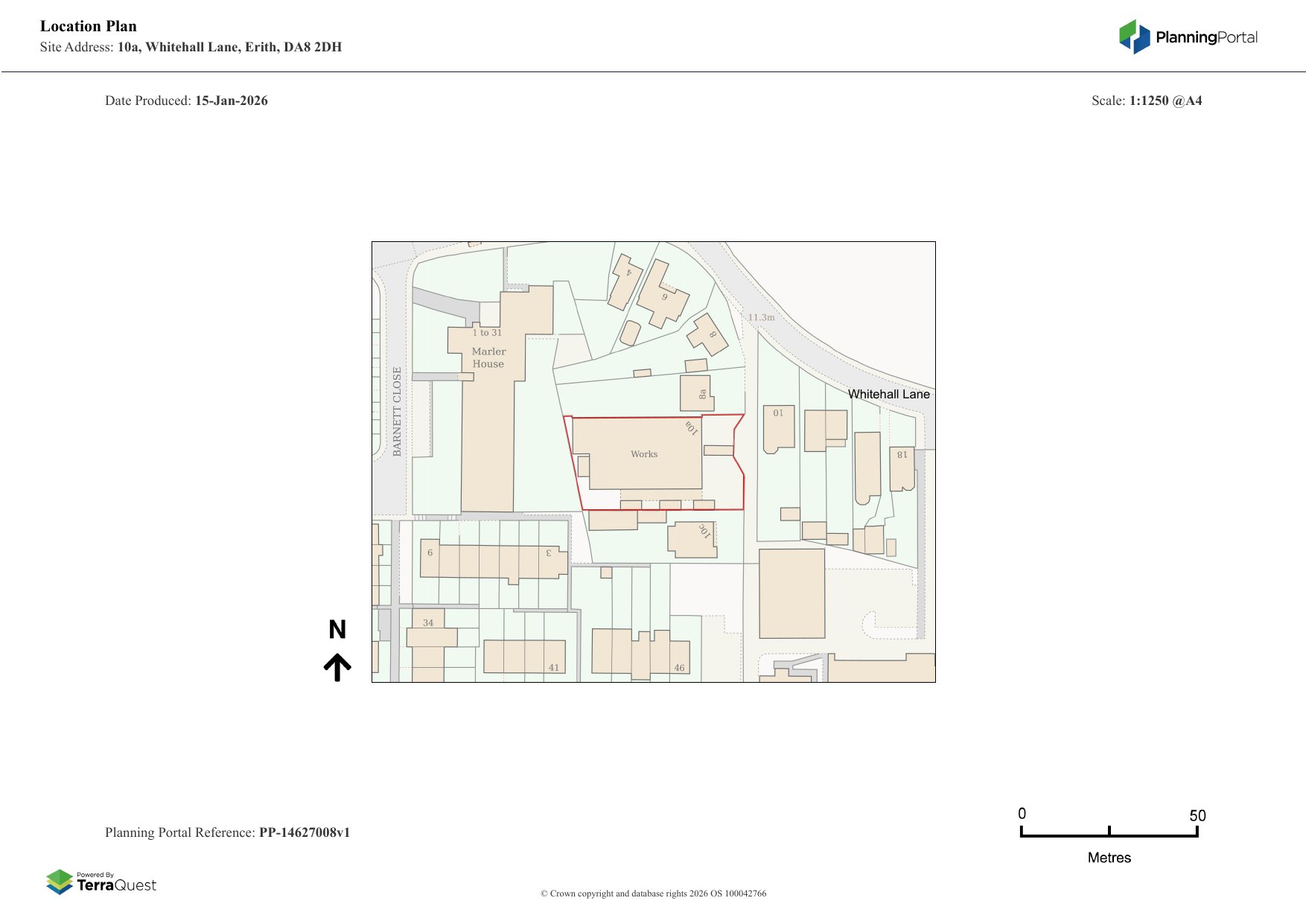Click the 'Works' building on the map
This screenshot has height=924, width=1306.
pyautogui.click(x=644, y=454)
